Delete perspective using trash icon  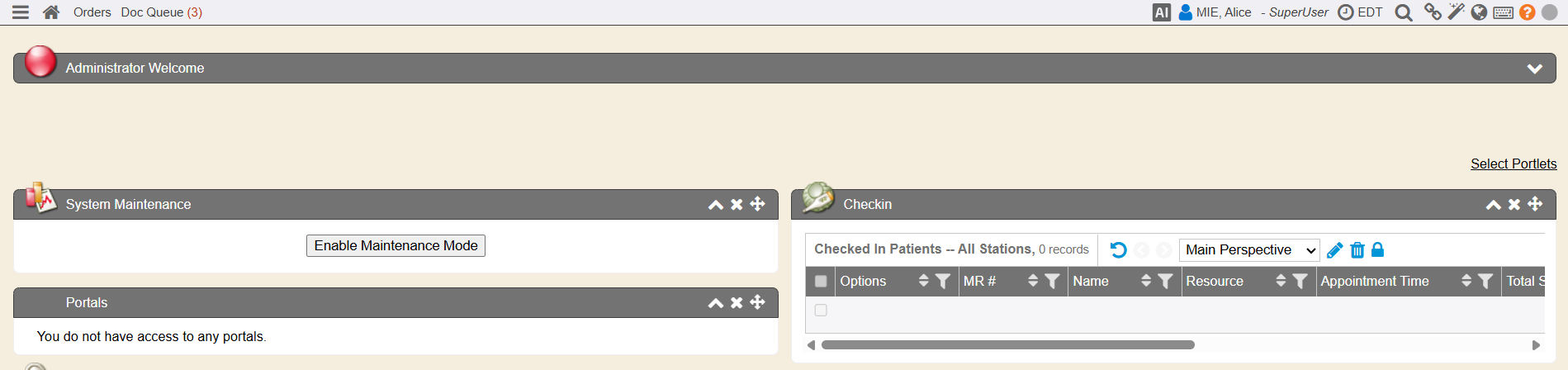click(x=1357, y=249)
